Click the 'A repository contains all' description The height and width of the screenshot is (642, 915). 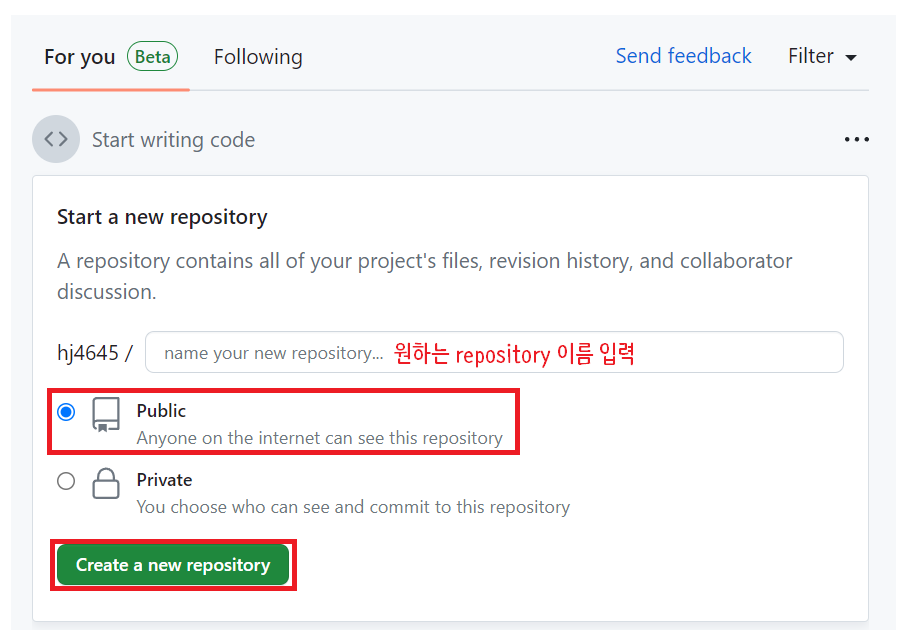point(424,276)
